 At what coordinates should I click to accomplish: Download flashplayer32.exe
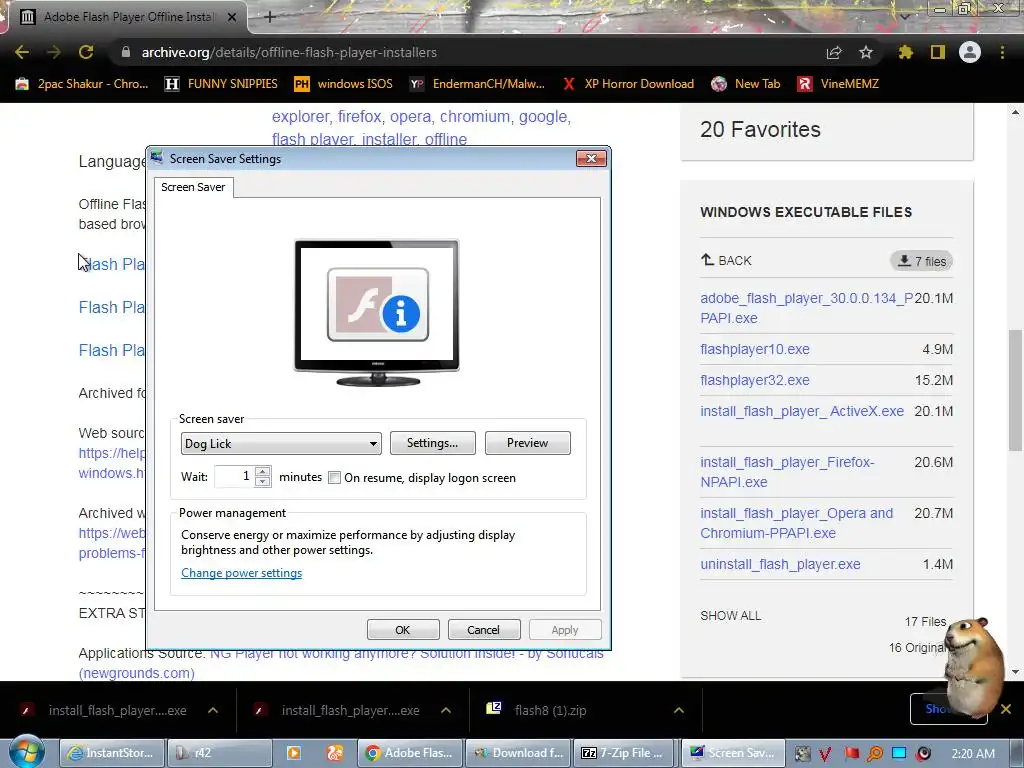[x=755, y=380]
